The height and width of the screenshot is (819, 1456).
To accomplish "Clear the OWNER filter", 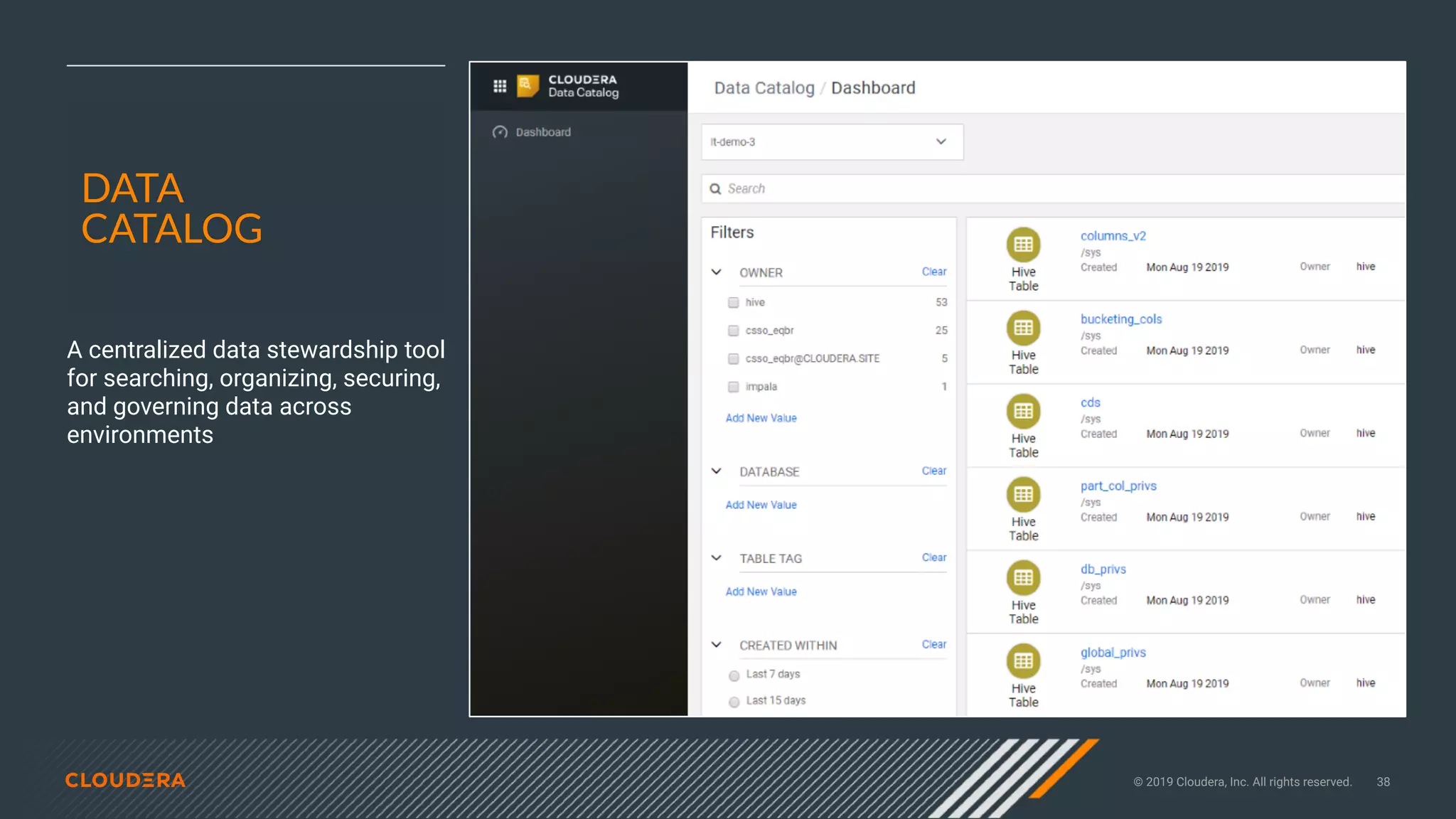I will point(934,272).
